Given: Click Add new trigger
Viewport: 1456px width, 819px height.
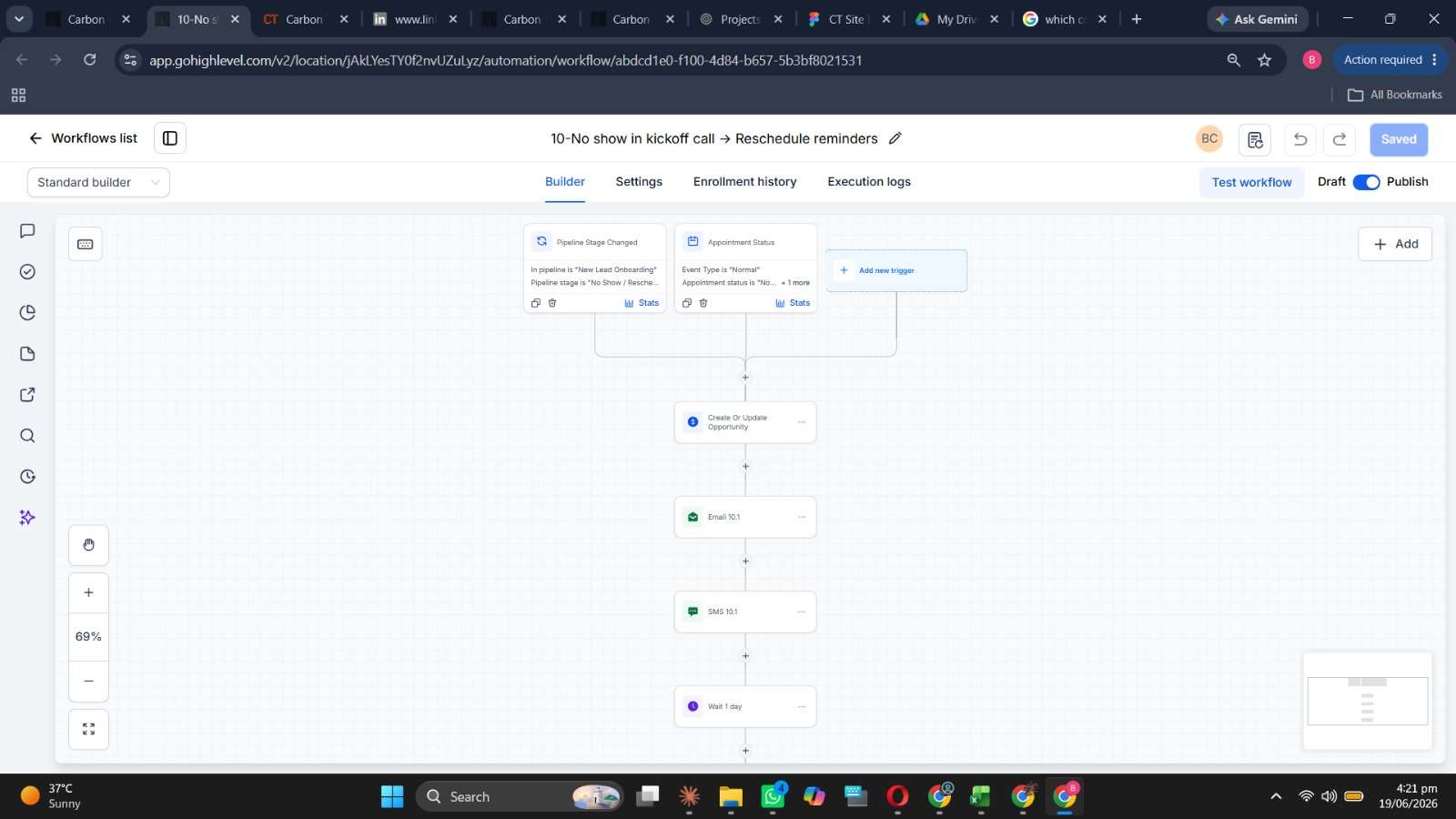Looking at the screenshot, I should pos(896,270).
